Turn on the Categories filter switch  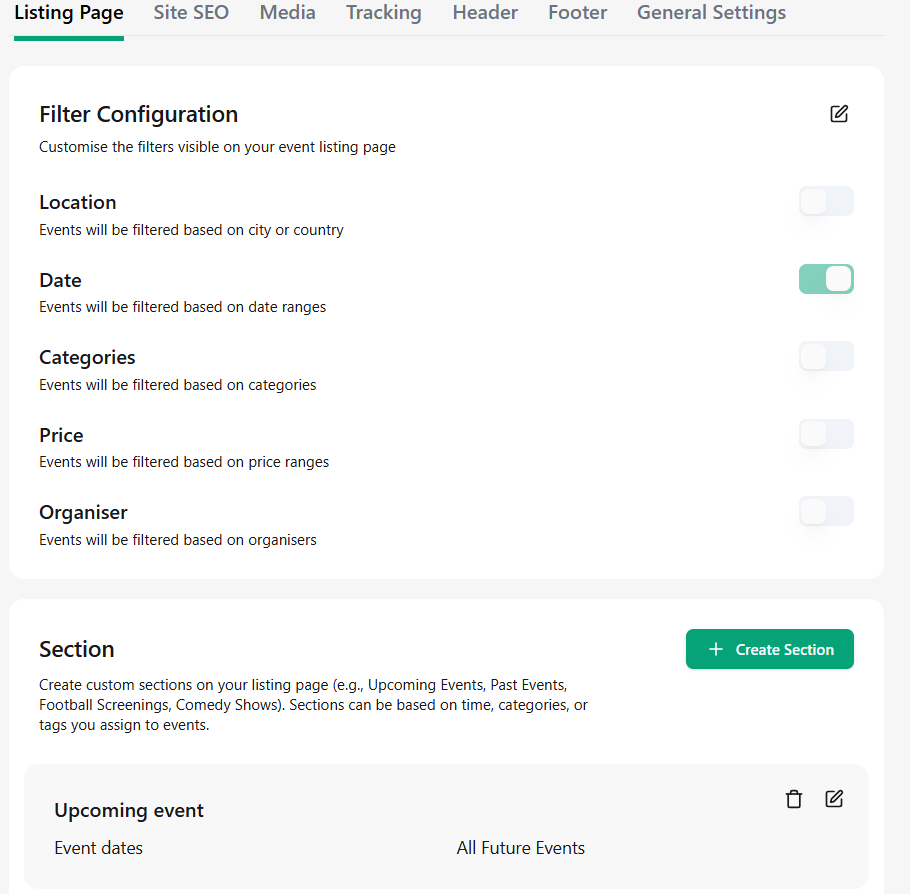(826, 356)
